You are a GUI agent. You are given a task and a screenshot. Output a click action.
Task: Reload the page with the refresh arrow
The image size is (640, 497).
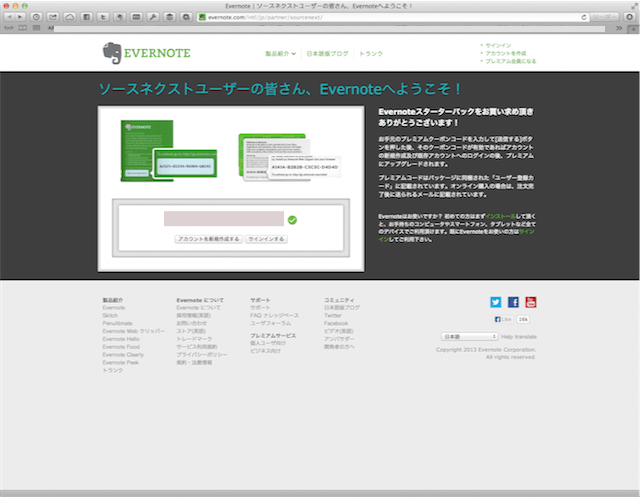pos(584,17)
